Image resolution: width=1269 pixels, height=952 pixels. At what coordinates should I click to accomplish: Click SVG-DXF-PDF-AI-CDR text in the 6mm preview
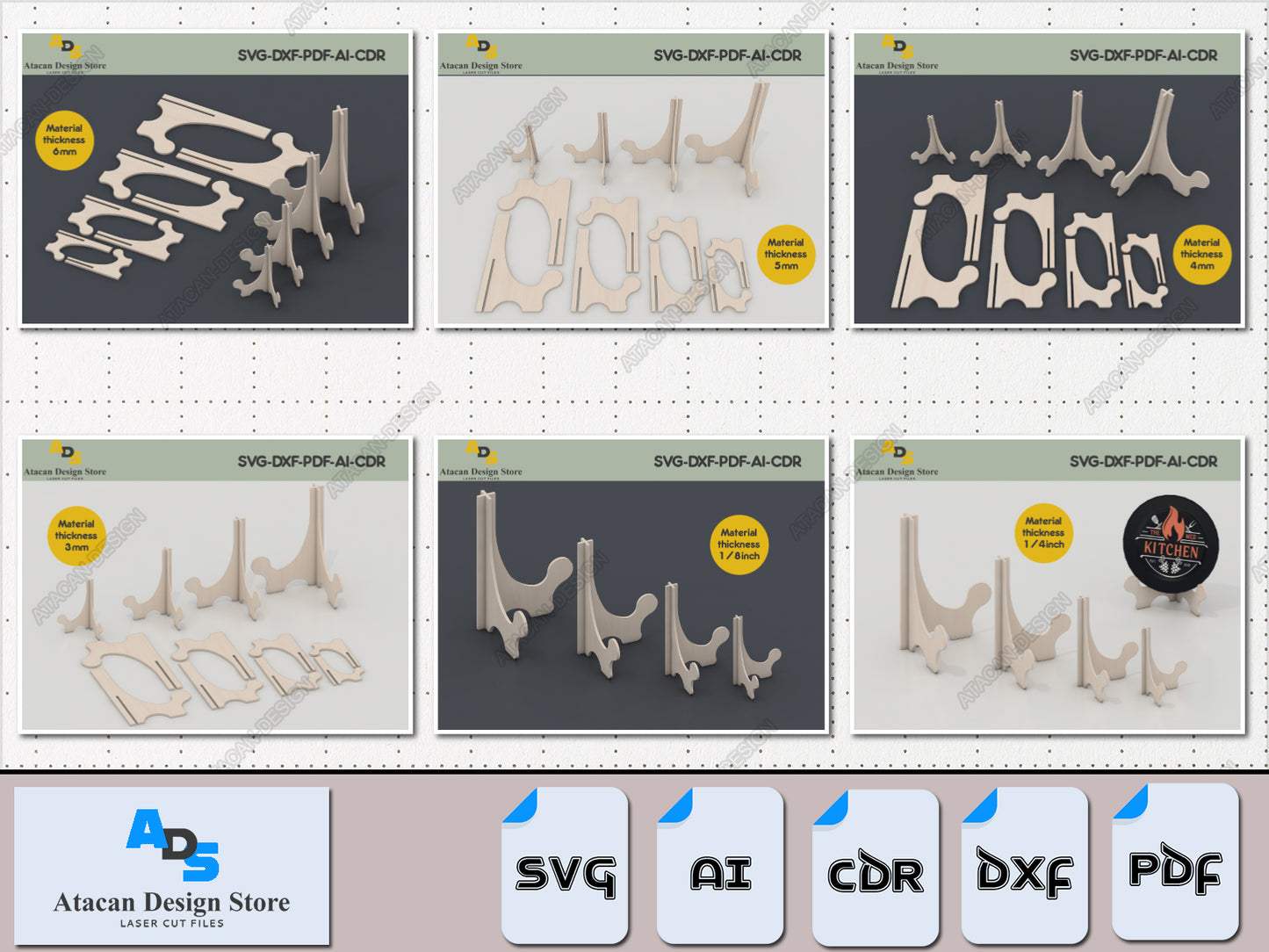pos(311,55)
